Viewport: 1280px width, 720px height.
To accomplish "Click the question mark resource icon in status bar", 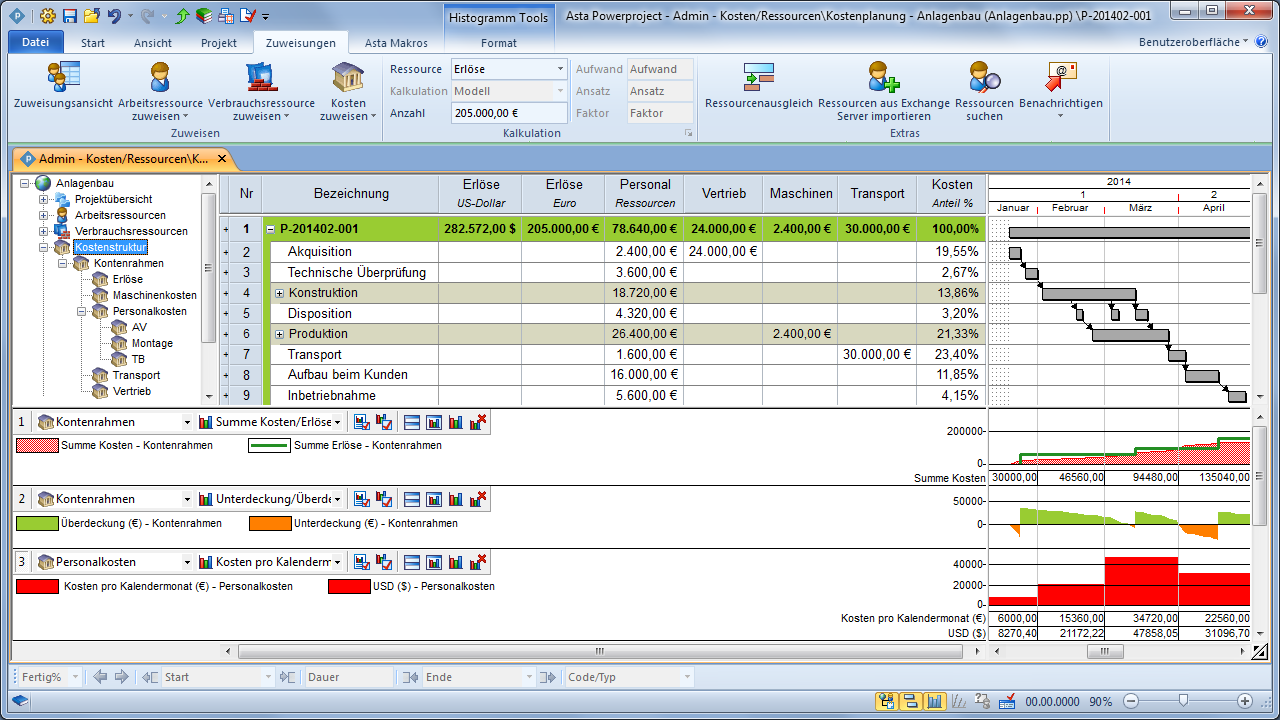I will (983, 701).
